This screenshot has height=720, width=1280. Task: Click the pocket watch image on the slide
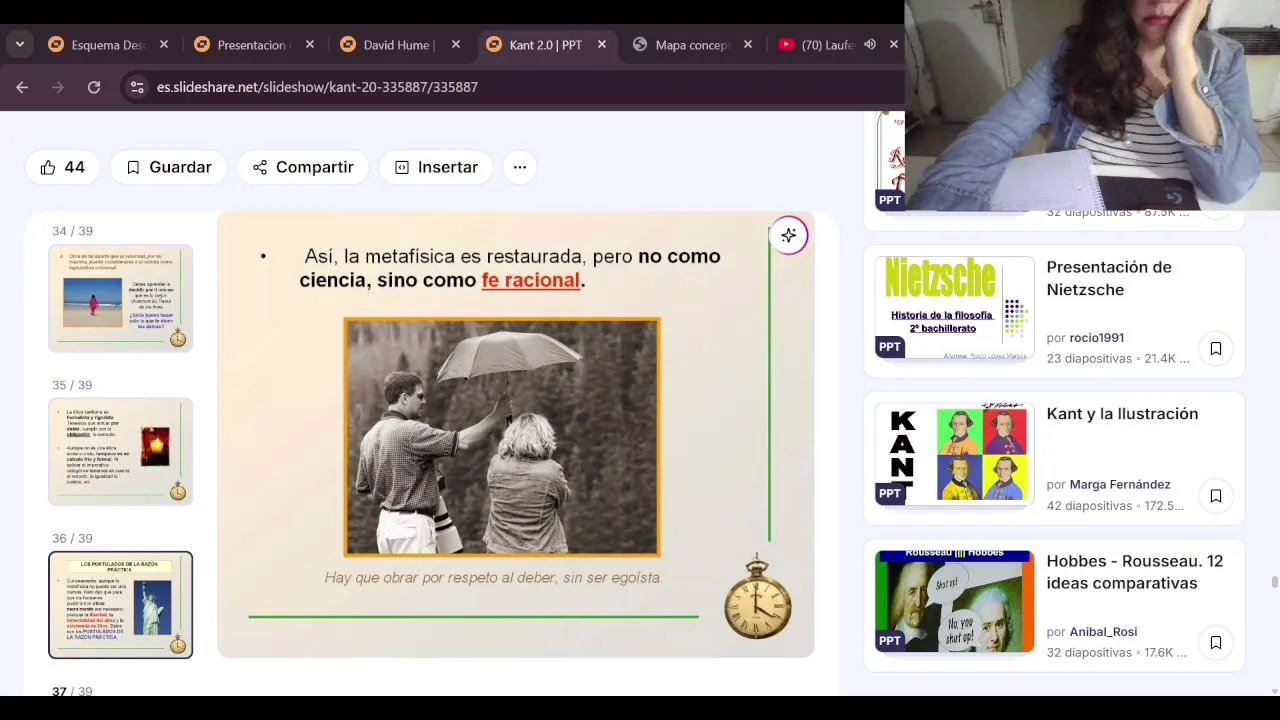click(x=758, y=597)
